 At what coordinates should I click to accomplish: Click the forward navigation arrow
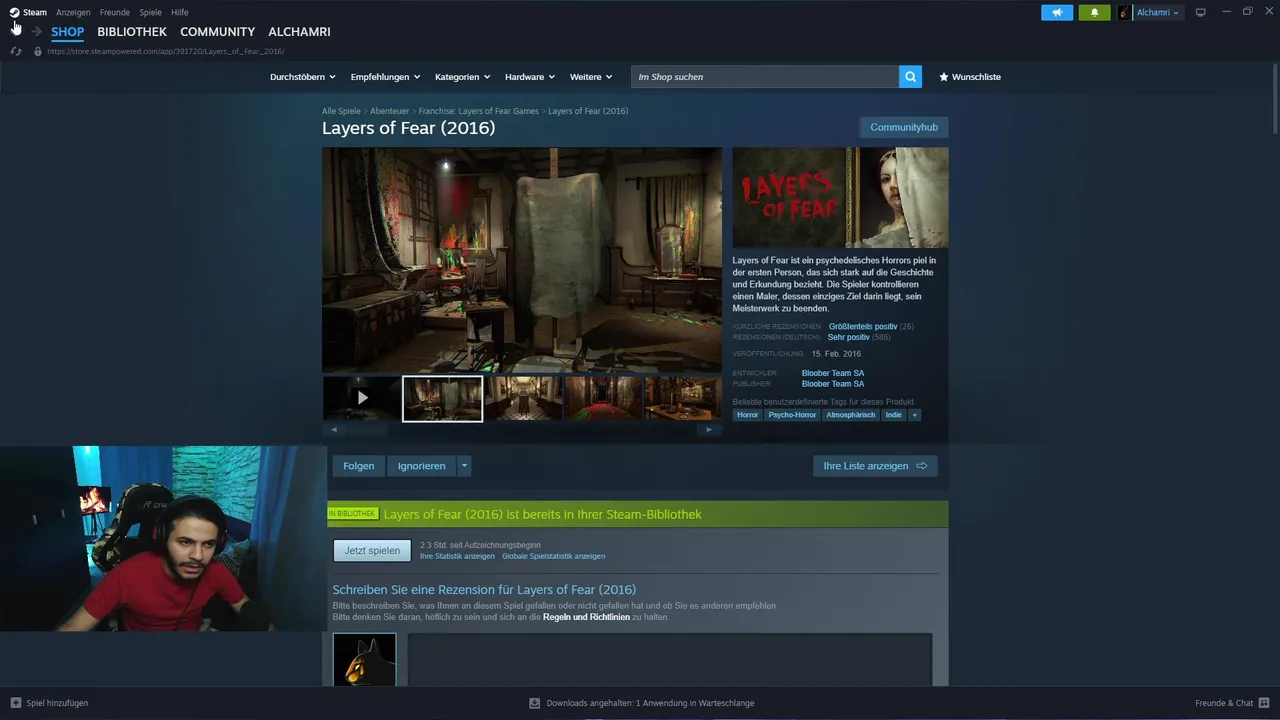click(x=37, y=32)
